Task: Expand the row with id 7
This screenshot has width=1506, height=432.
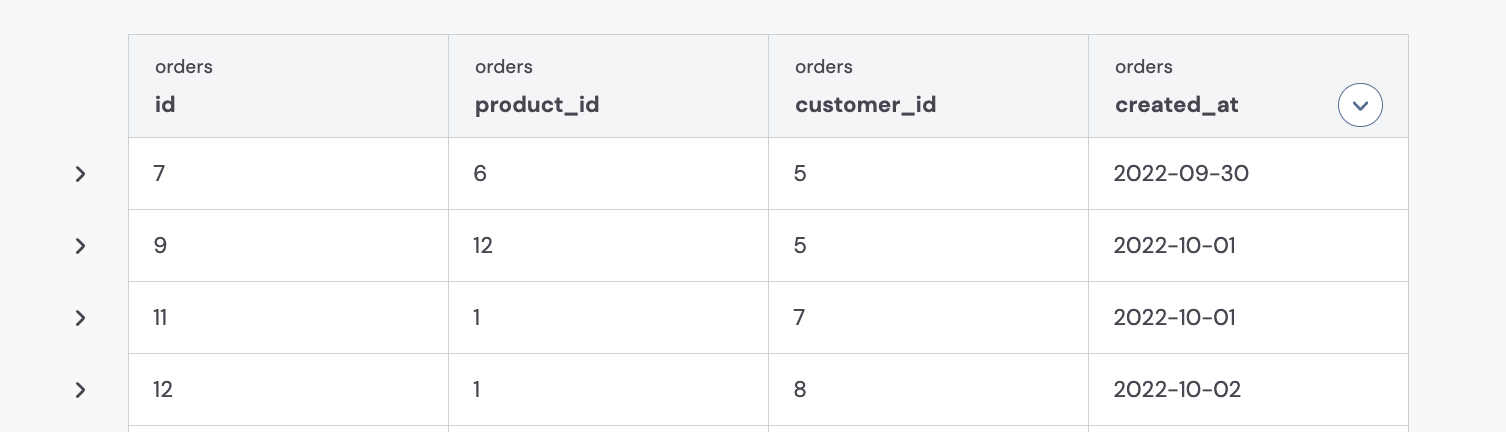Action: tap(80, 174)
